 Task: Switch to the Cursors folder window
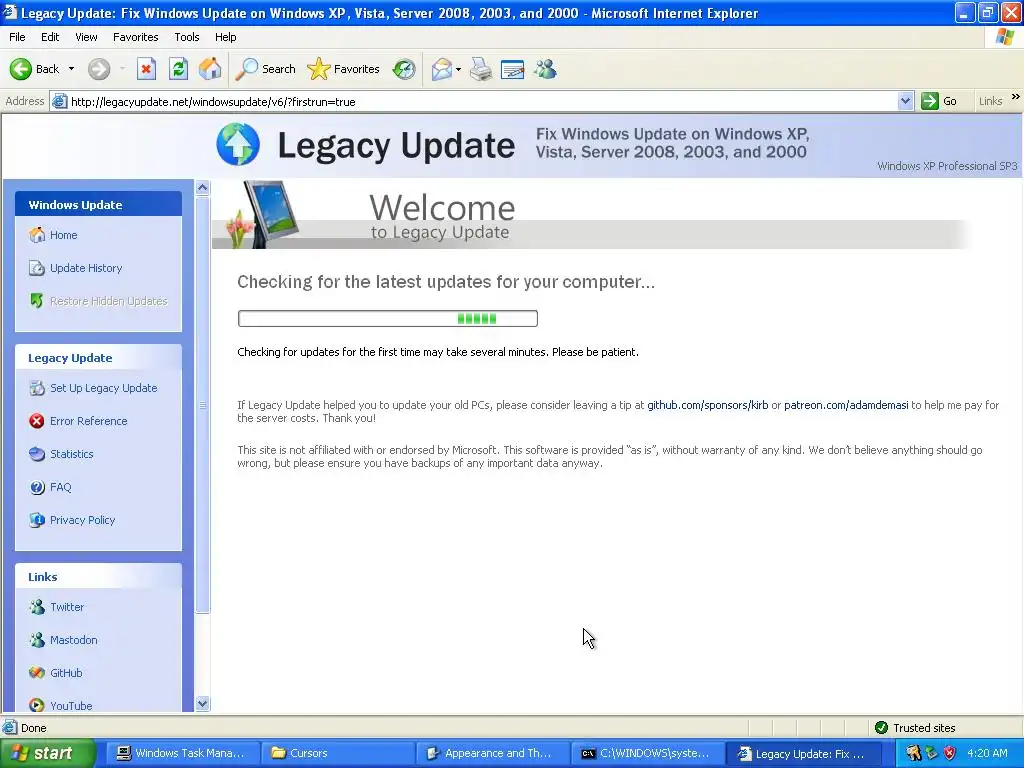337,753
